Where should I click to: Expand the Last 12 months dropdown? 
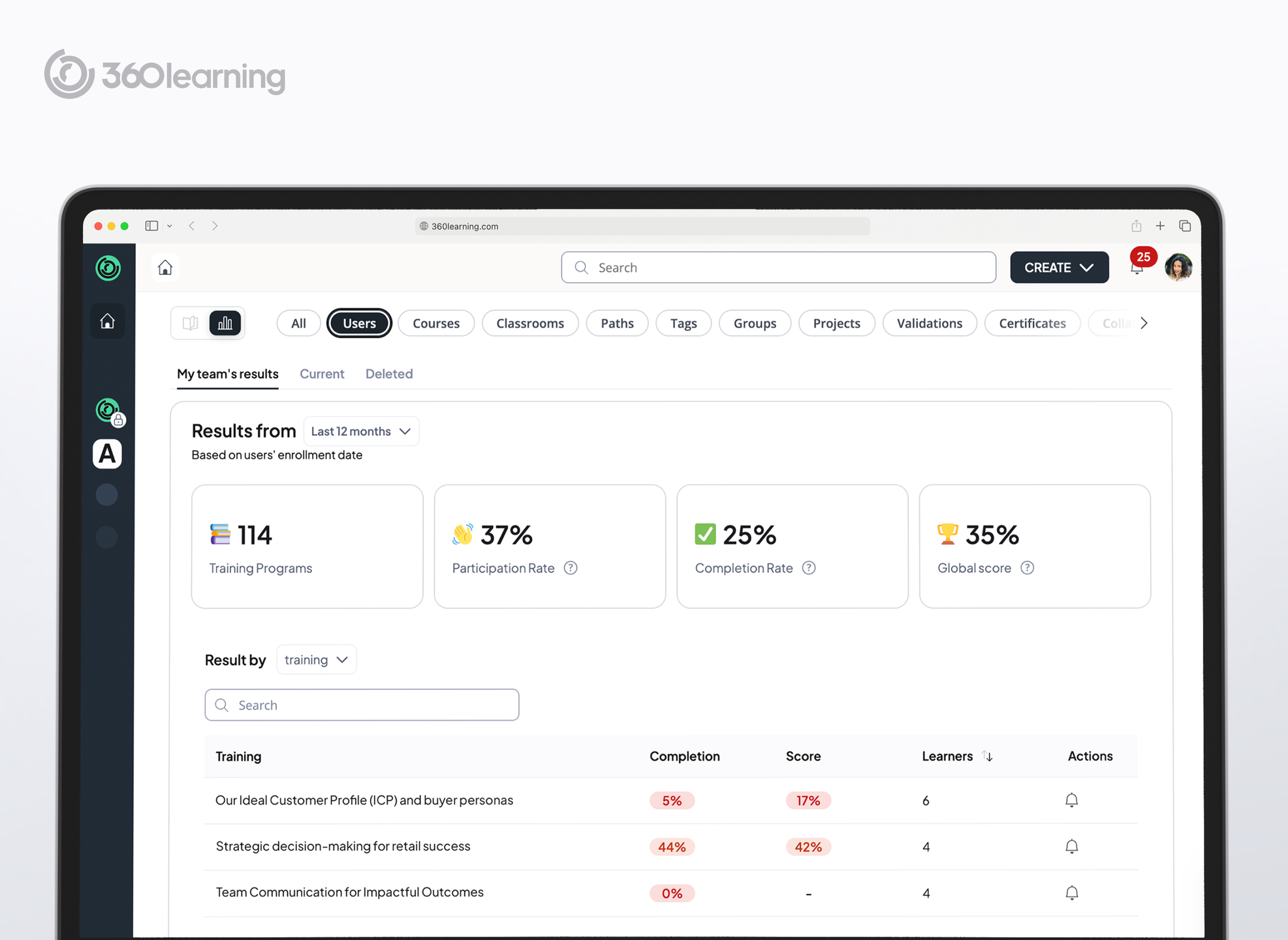(x=361, y=431)
